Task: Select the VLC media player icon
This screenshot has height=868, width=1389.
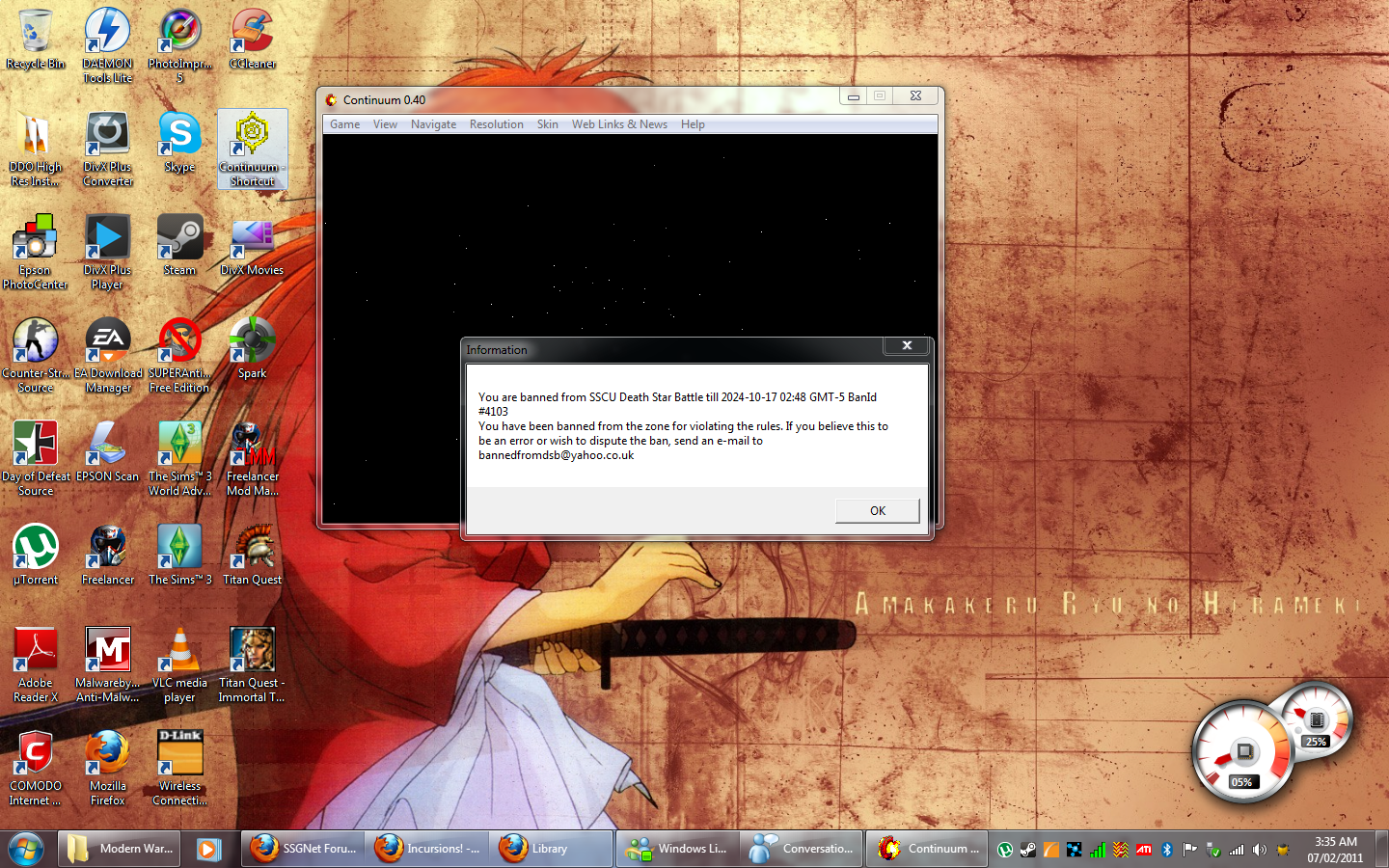Action: [x=179, y=665]
